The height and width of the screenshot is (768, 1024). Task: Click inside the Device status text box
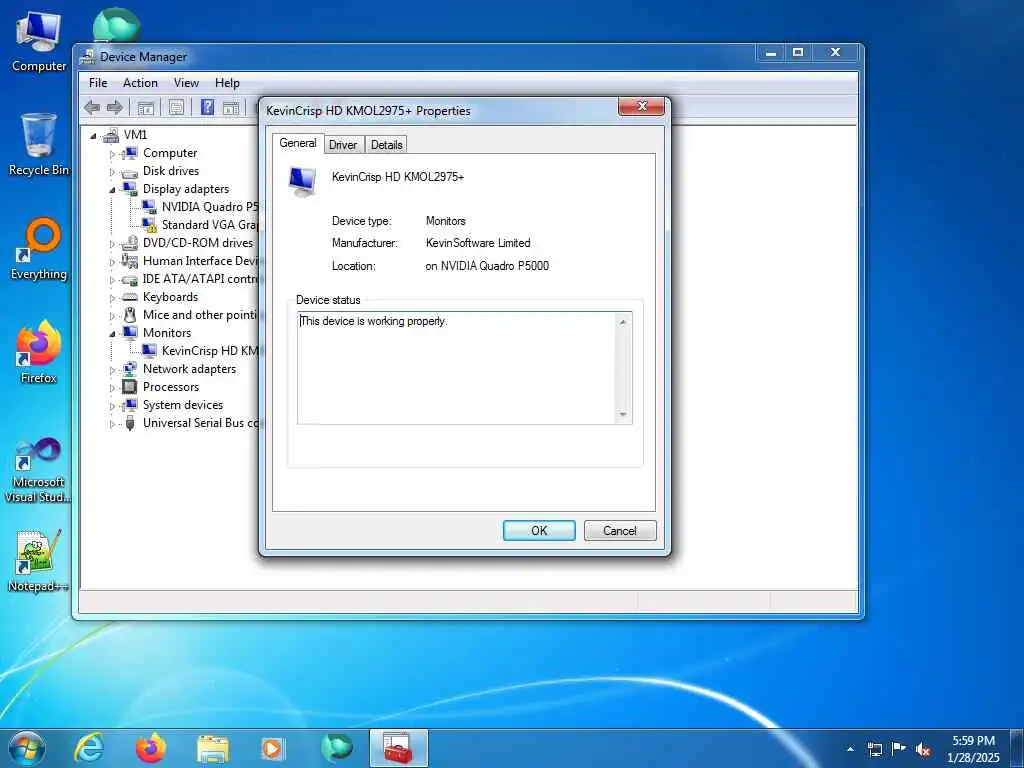tap(456, 368)
